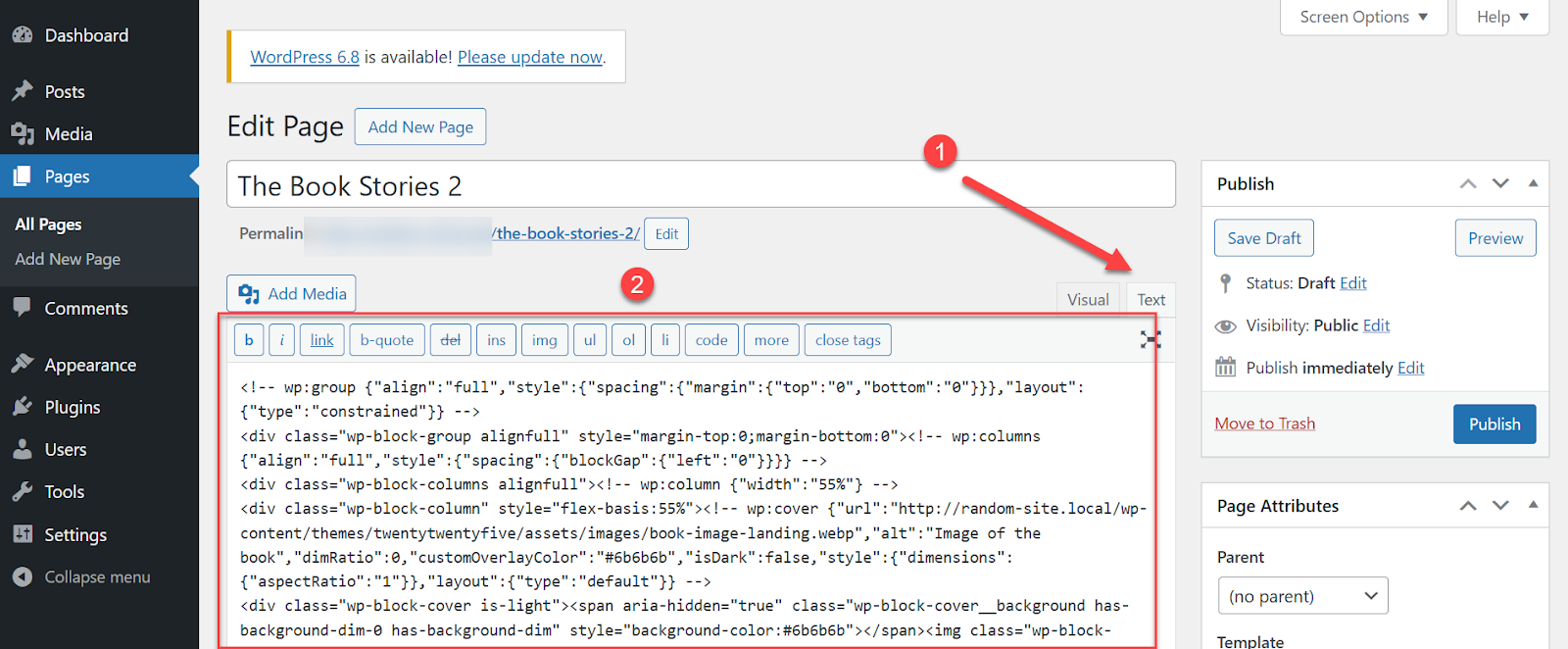Edit the Public visibility
The width and height of the screenshot is (1568, 649).
coord(1376,325)
